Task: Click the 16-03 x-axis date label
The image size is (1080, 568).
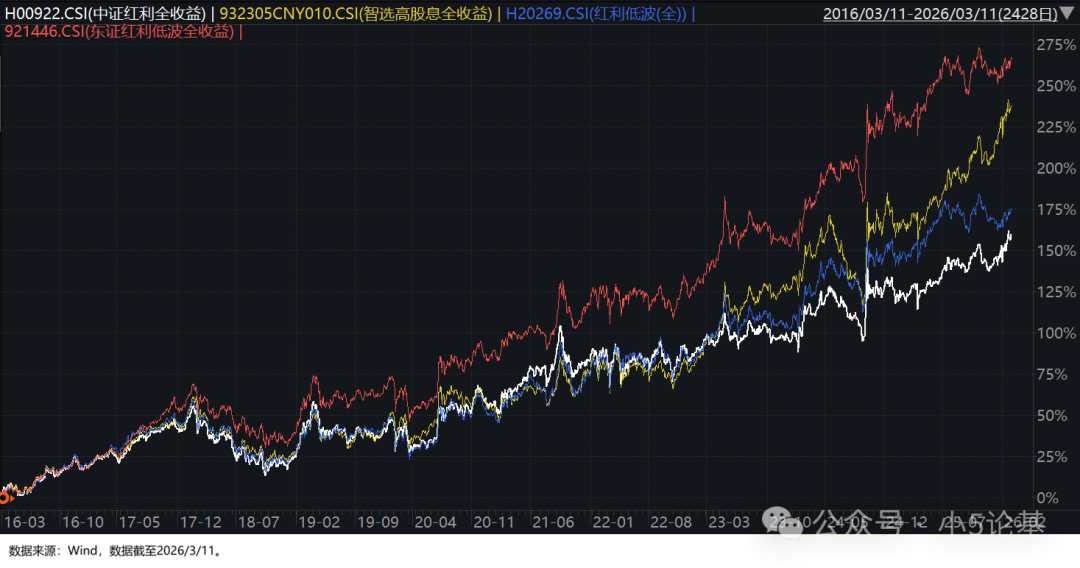Action: (24, 522)
